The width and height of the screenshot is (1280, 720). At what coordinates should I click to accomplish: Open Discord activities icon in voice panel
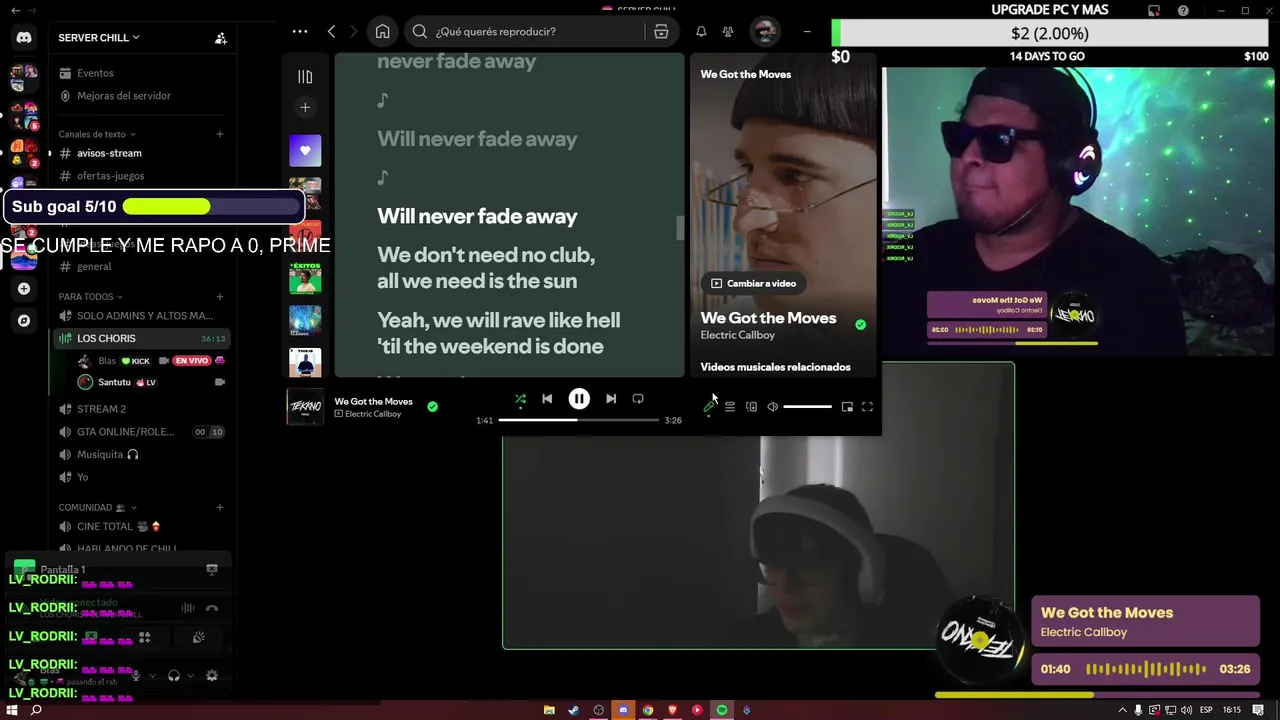(145, 637)
